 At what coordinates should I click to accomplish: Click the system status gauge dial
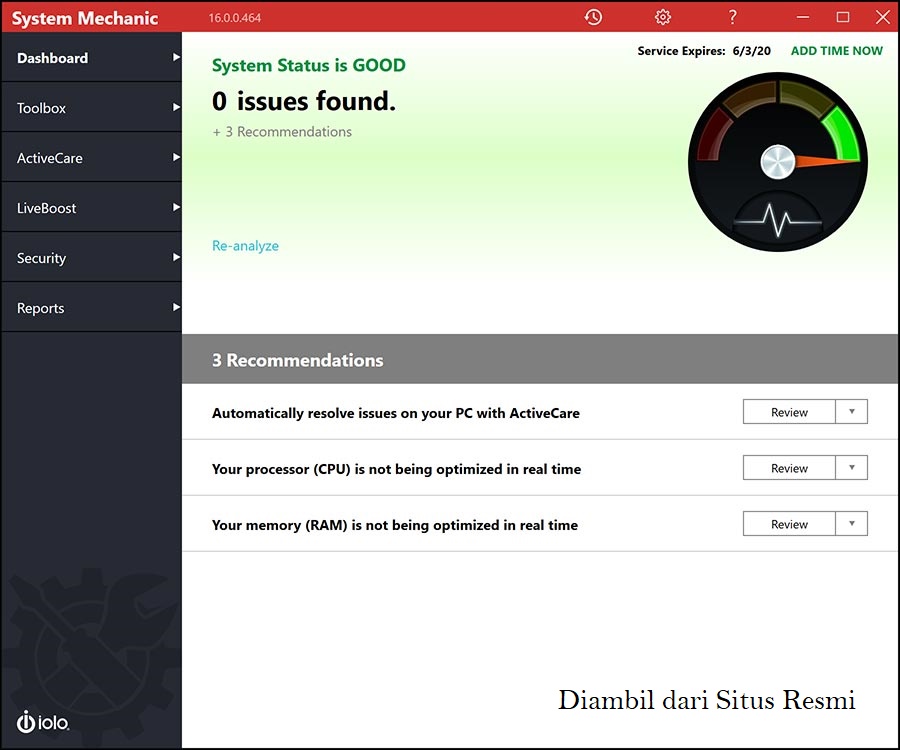click(x=777, y=160)
